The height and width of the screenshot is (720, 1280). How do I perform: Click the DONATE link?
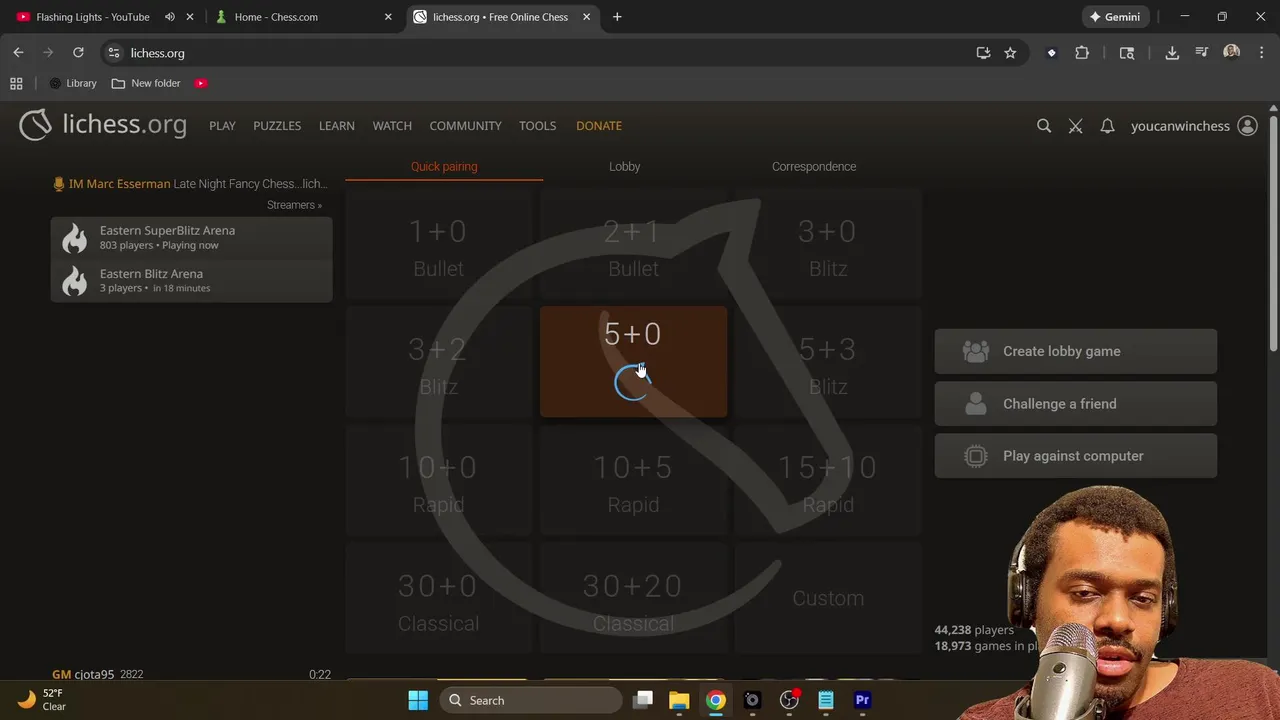pos(599,126)
